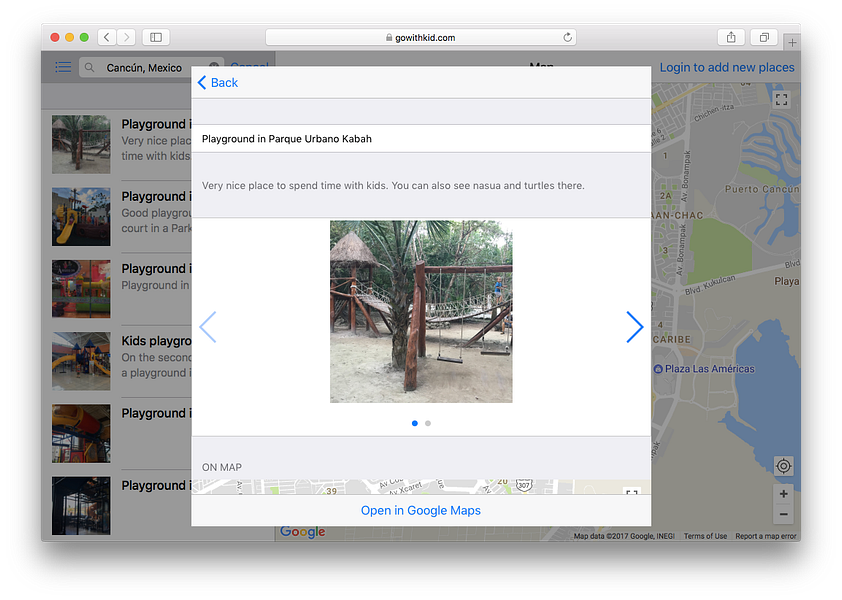Open a new Safari tab

792,42
